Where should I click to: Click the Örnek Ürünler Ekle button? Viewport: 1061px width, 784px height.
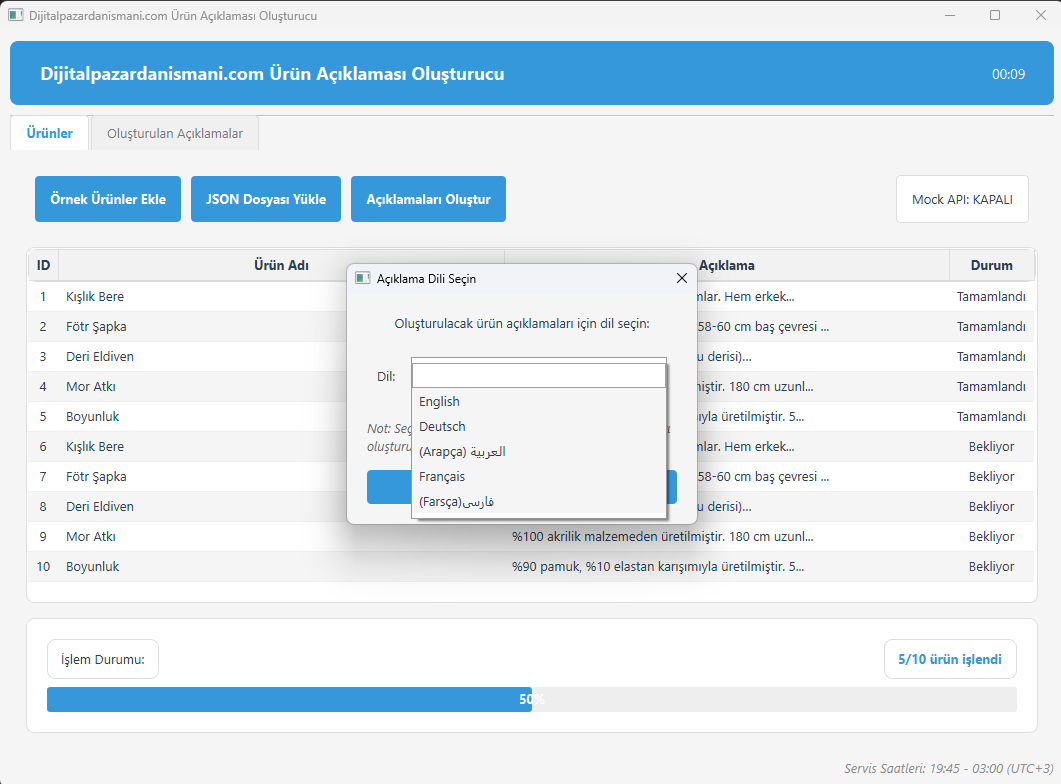pyautogui.click(x=108, y=199)
